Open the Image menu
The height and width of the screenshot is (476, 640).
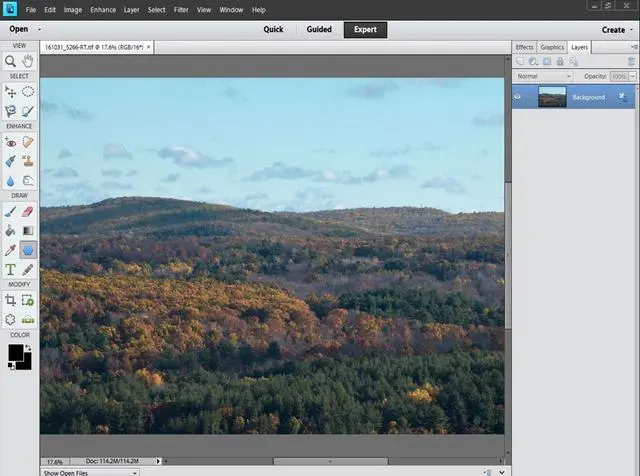73,10
